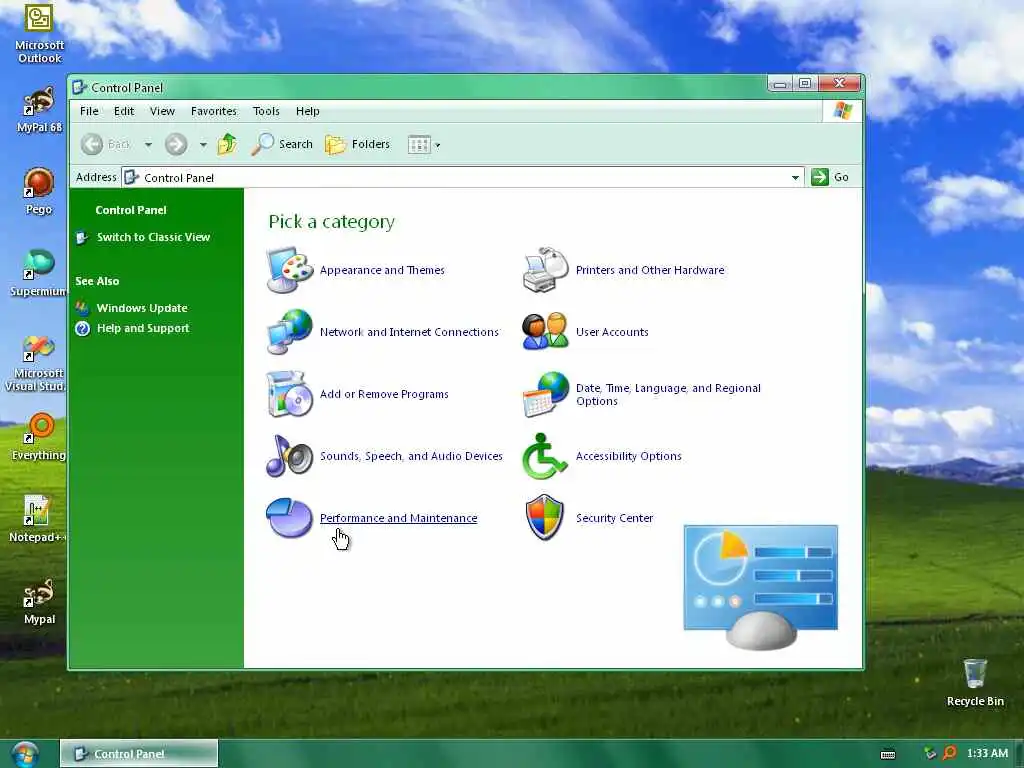Toggle the Folders pane toolbar button
1024x768 pixels.
(x=357, y=144)
